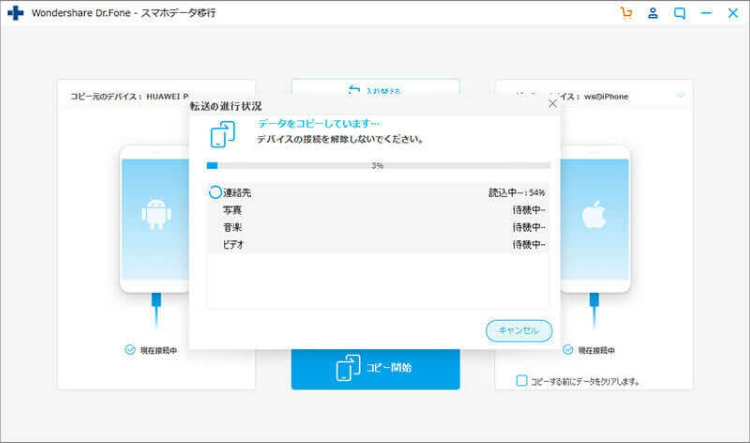Click the phone icon on コピー開始 button
The width and height of the screenshot is (750, 443).
tap(348, 368)
